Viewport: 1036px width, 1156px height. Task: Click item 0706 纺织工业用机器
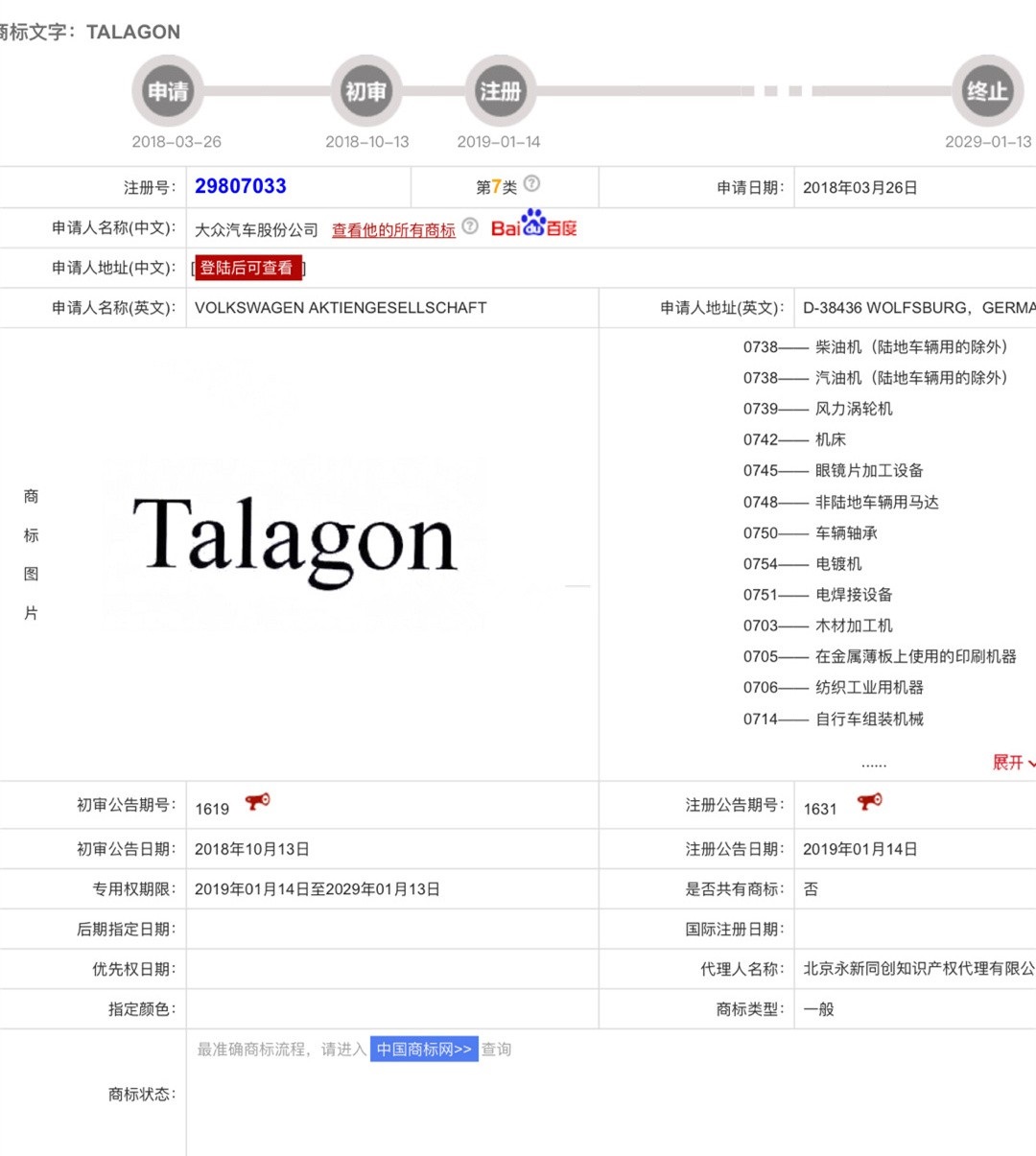click(x=834, y=687)
